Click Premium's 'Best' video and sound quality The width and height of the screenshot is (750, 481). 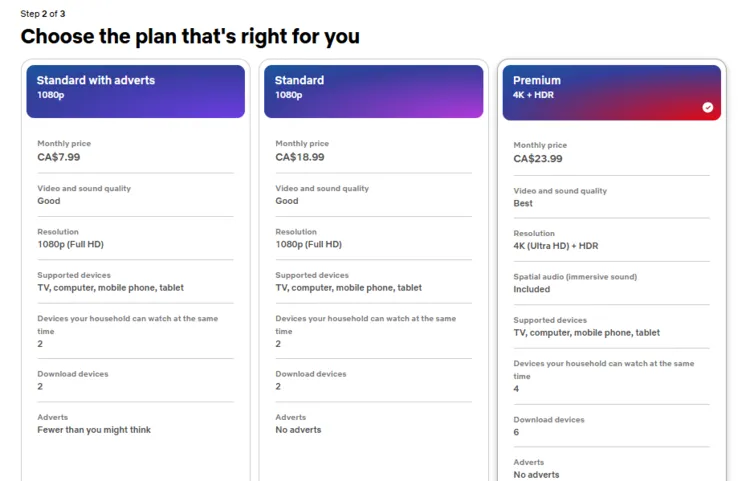pos(523,203)
